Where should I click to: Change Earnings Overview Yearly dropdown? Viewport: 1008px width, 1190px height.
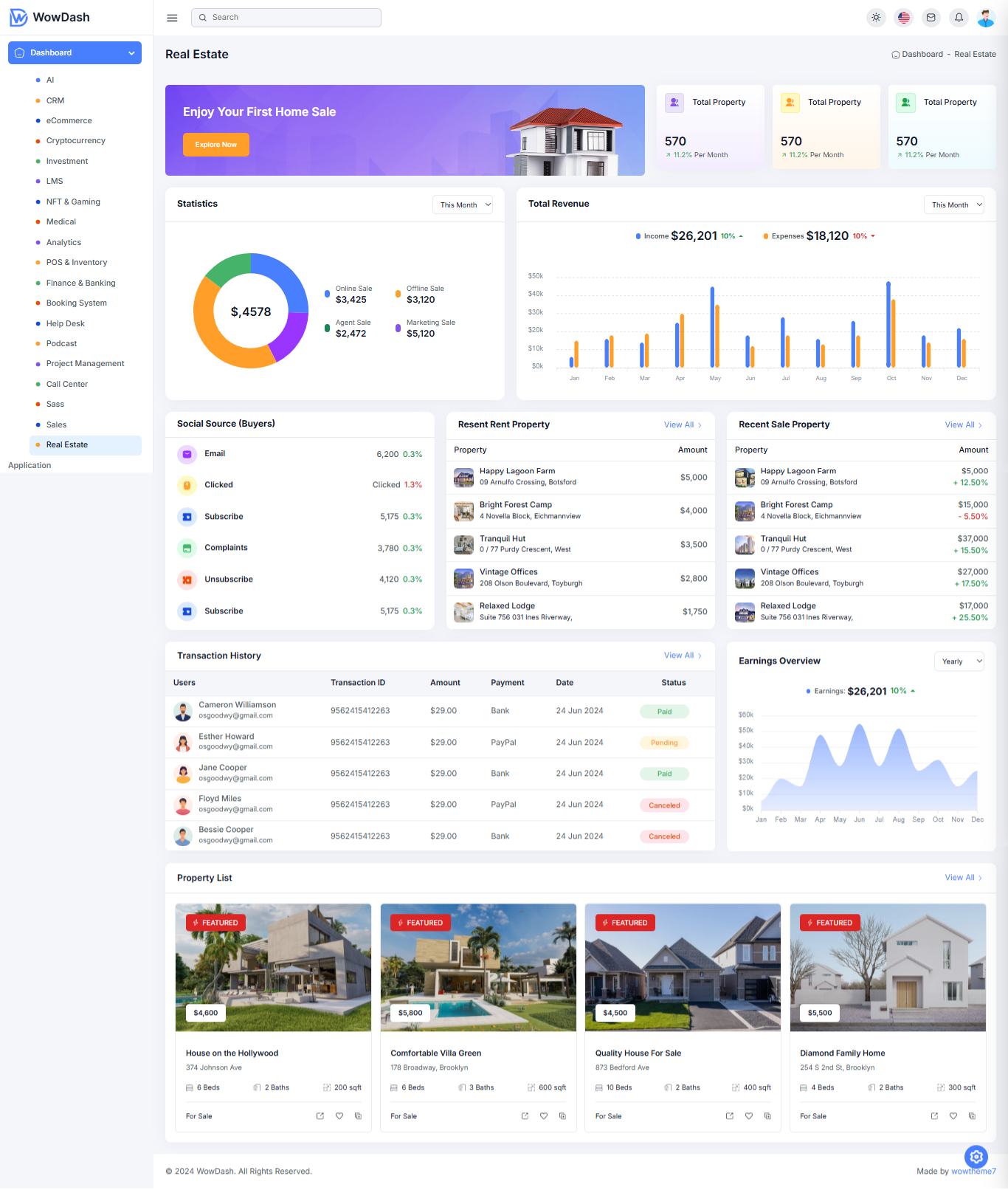(x=959, y=661)
